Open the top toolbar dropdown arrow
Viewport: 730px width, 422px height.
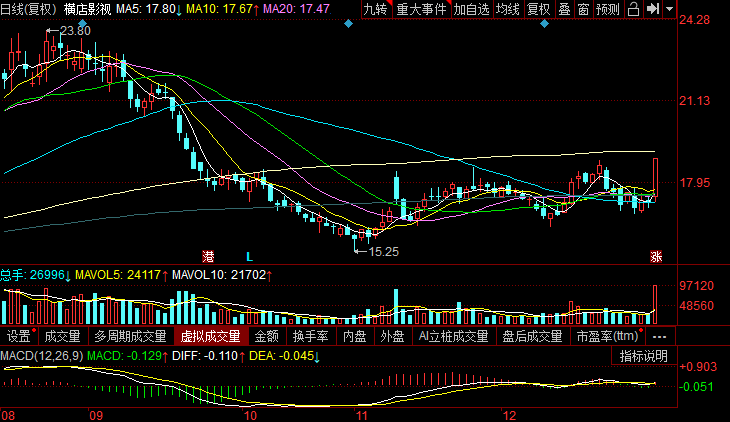(669, 9)
